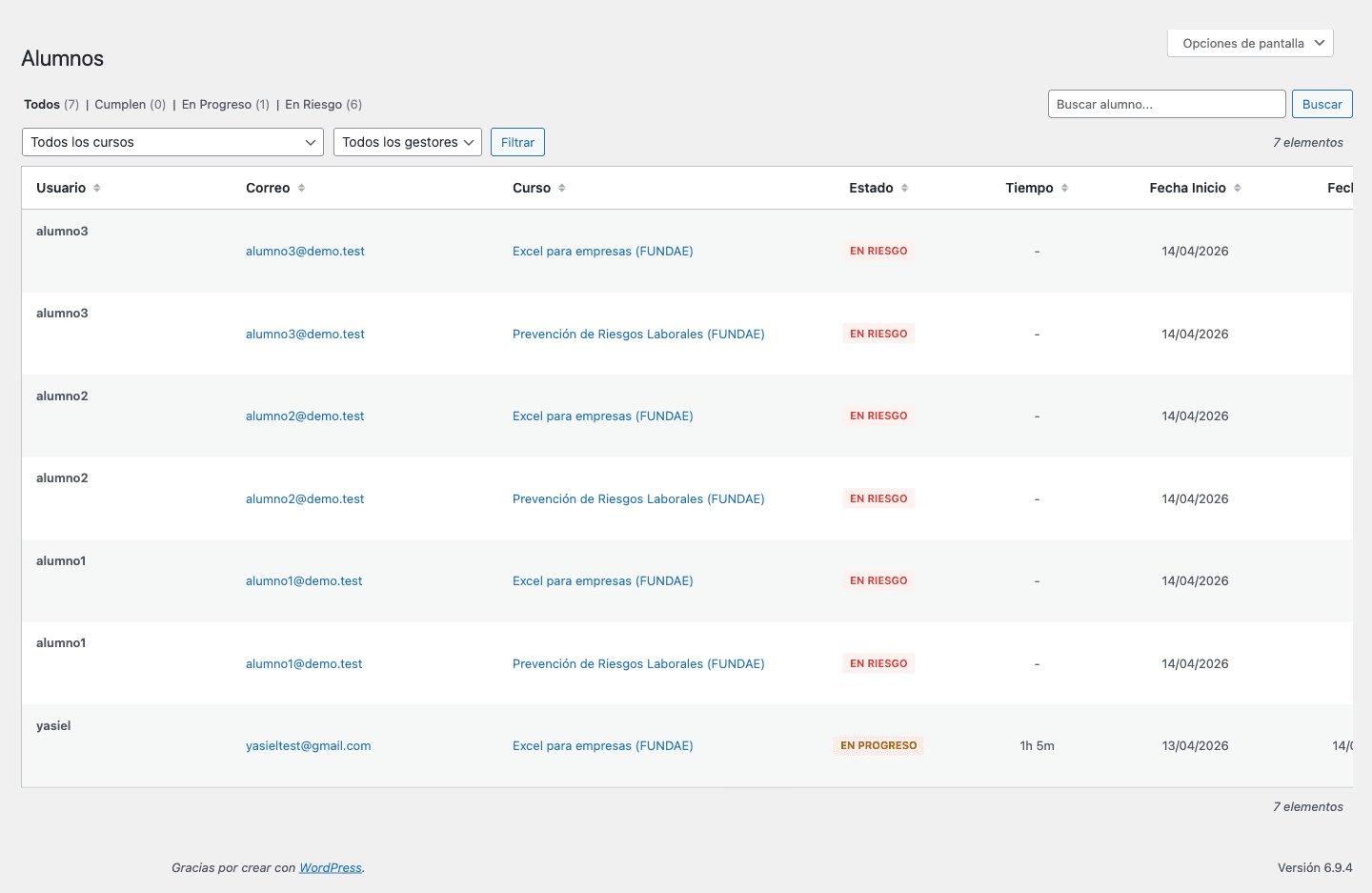
Task: Visit the WordPress footer link
Action: 330,867
